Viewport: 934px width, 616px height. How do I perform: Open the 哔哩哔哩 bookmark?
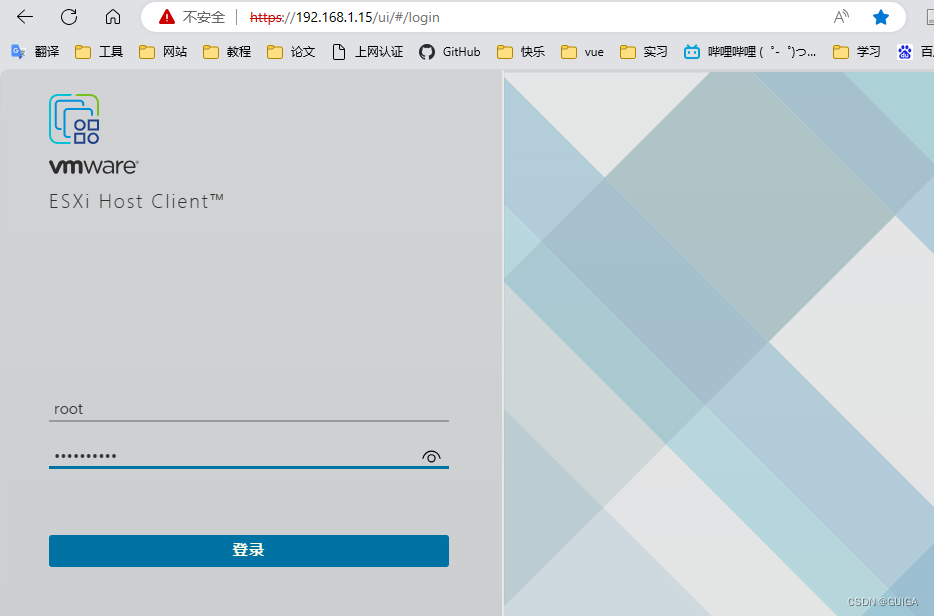tap(750, 52)
